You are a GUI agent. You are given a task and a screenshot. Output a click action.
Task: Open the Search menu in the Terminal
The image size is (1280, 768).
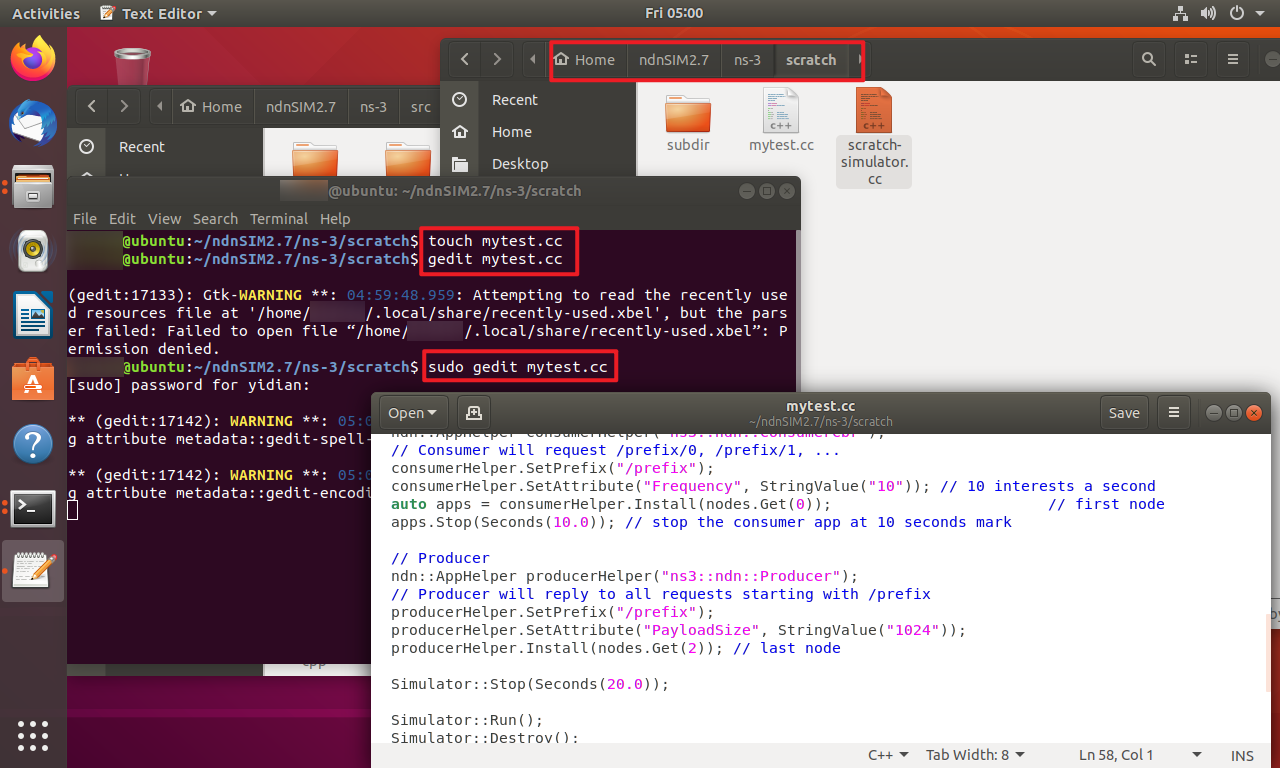point(215,218)
